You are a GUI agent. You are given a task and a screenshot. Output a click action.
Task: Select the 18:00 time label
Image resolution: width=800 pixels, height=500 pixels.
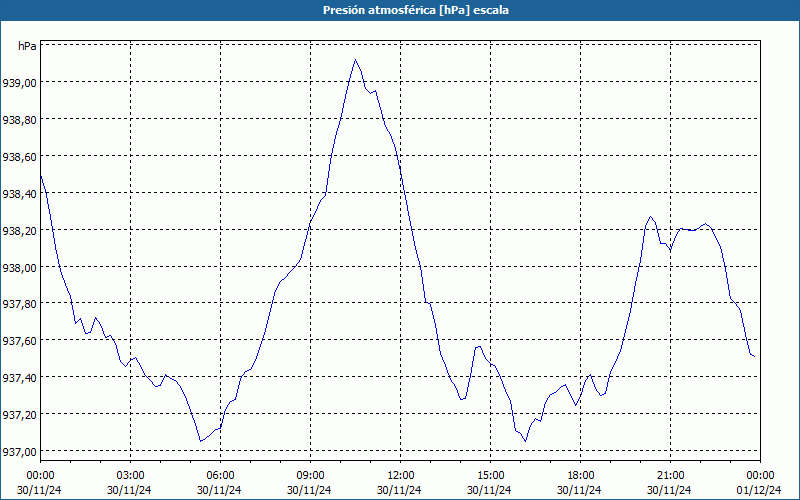click(x=581, y=476)
